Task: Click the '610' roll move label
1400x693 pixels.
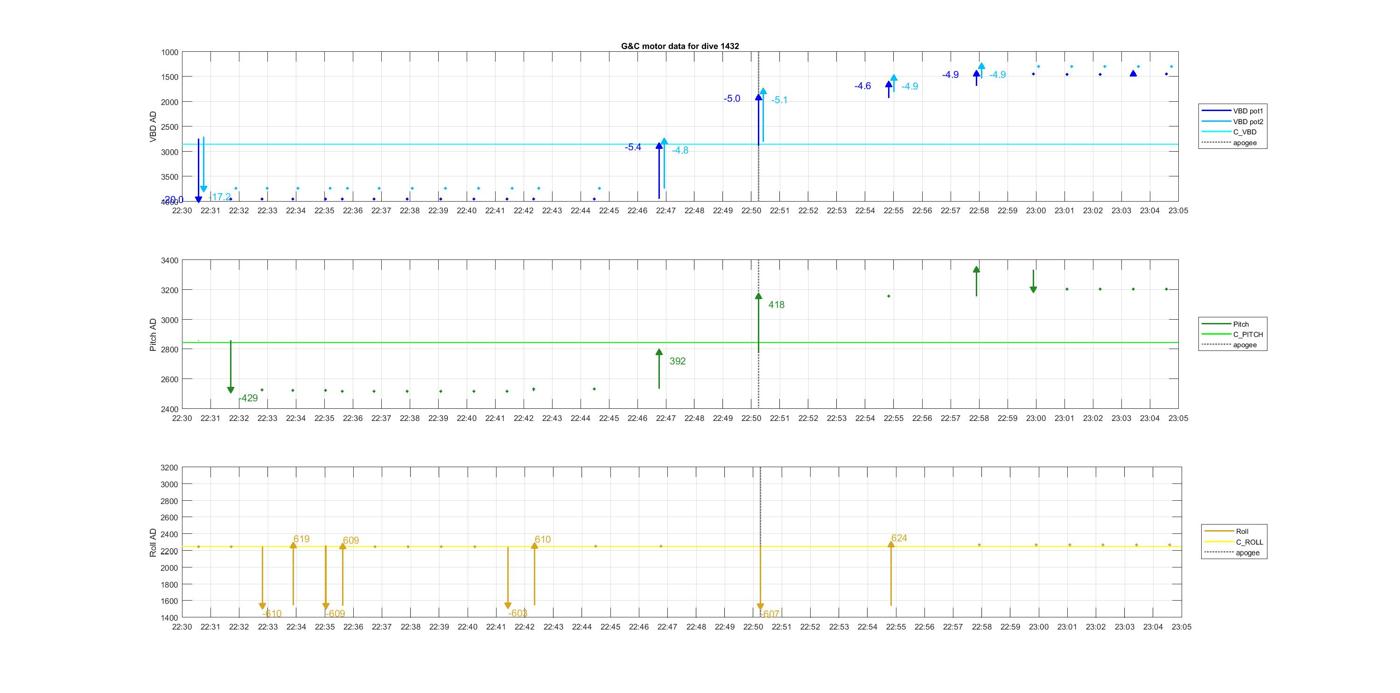Action: [x=542, y=540]
